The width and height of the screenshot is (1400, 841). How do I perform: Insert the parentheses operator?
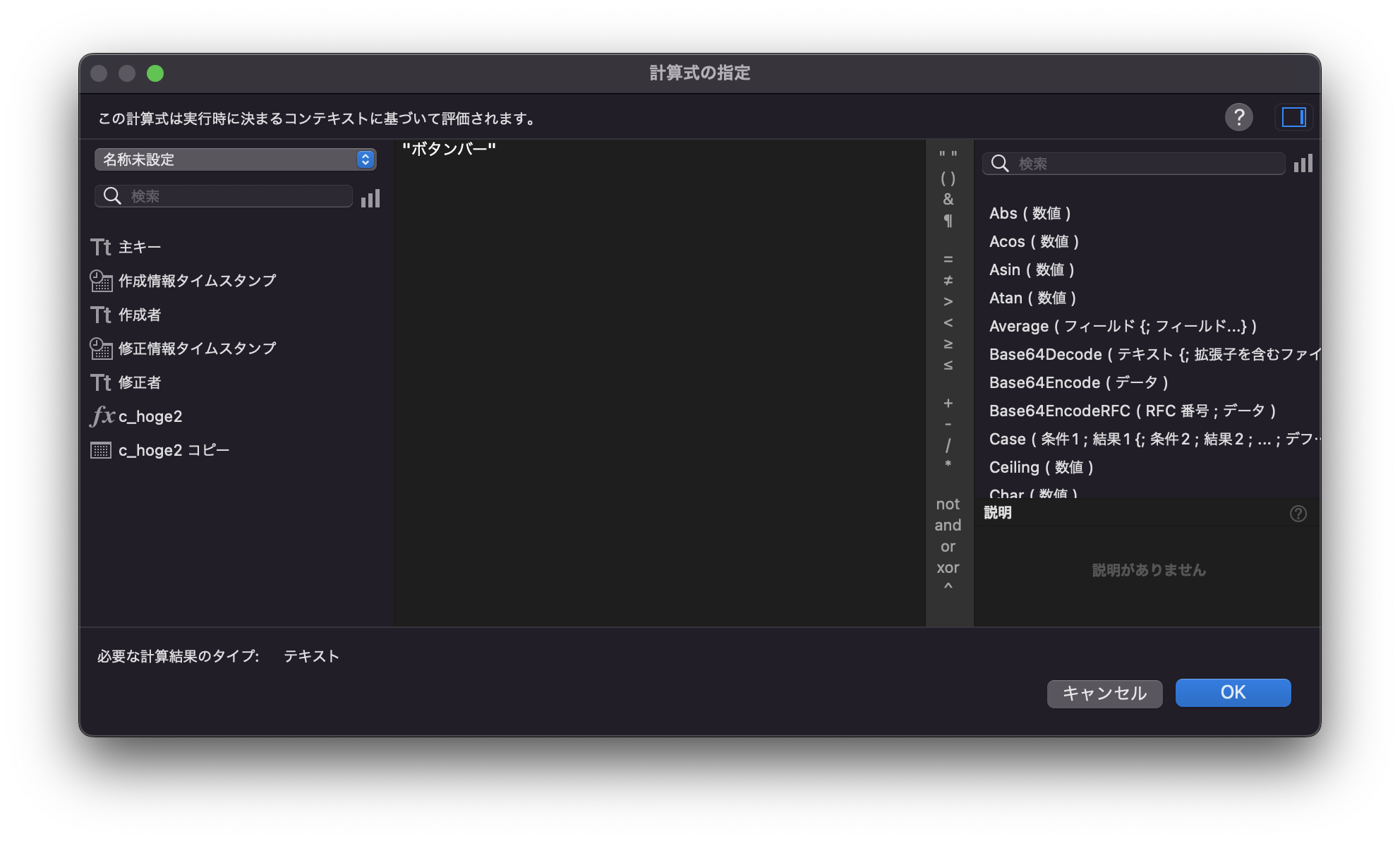(948, 179)
